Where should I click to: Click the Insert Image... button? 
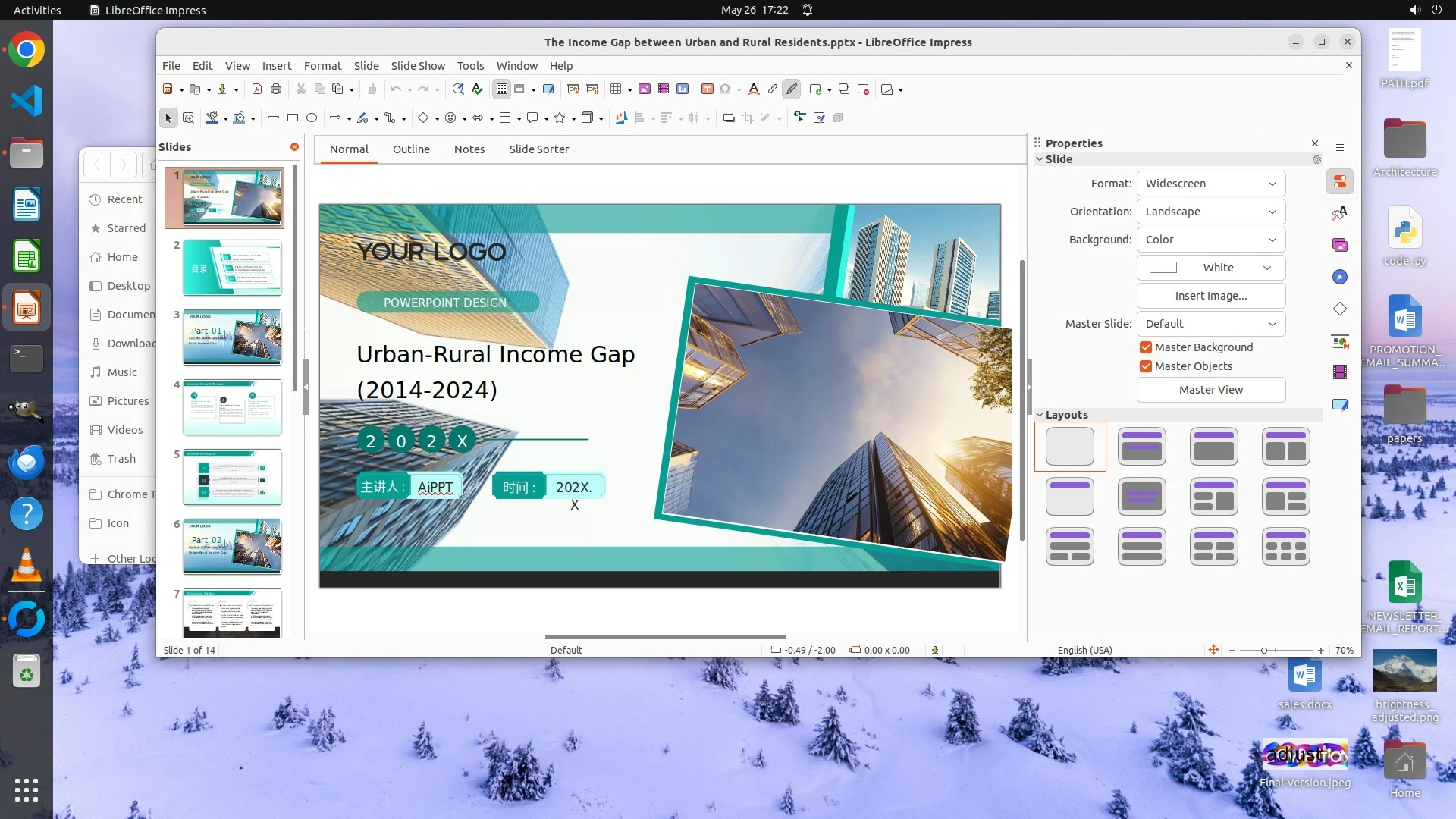click(x=1210, y=296)
